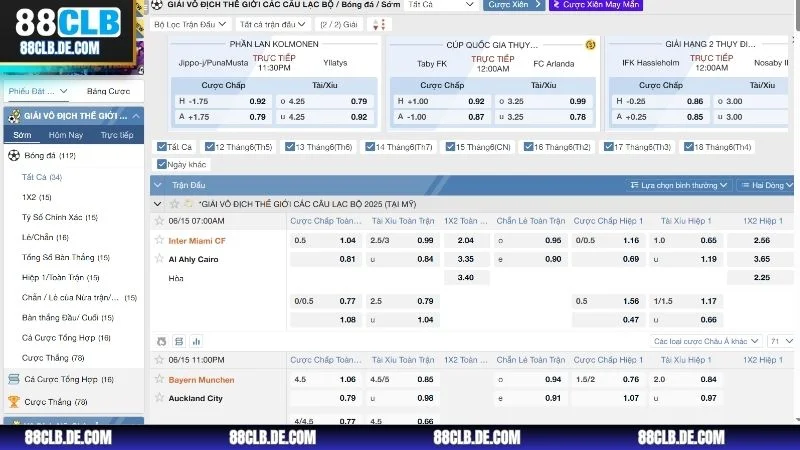Toggle the 14 Tháng6(Th7) checkbox
The width and height of the screenshot is (800, 450).
coord(370,147)
